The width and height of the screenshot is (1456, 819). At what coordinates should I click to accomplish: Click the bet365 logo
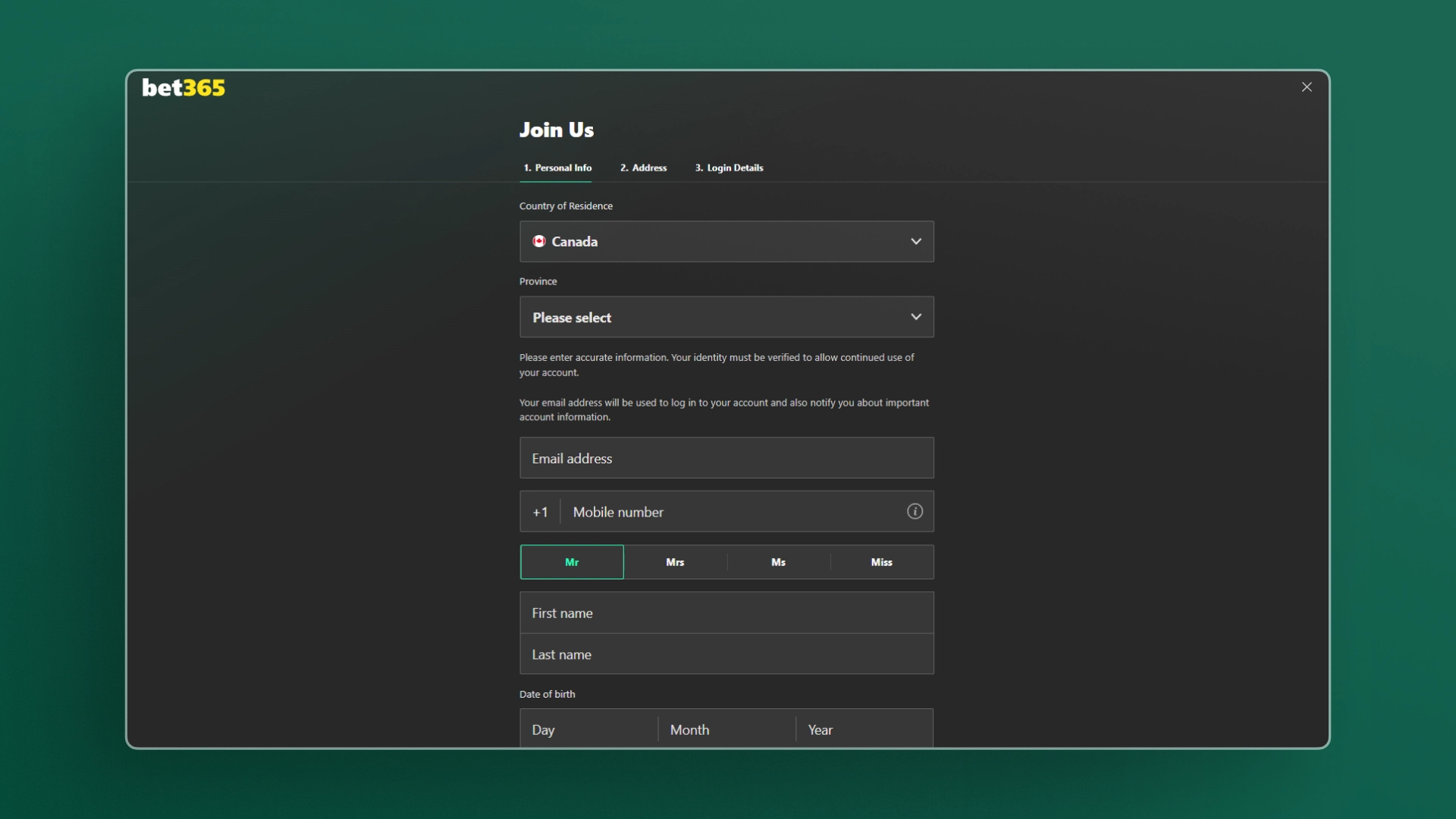tap(184, 88)
